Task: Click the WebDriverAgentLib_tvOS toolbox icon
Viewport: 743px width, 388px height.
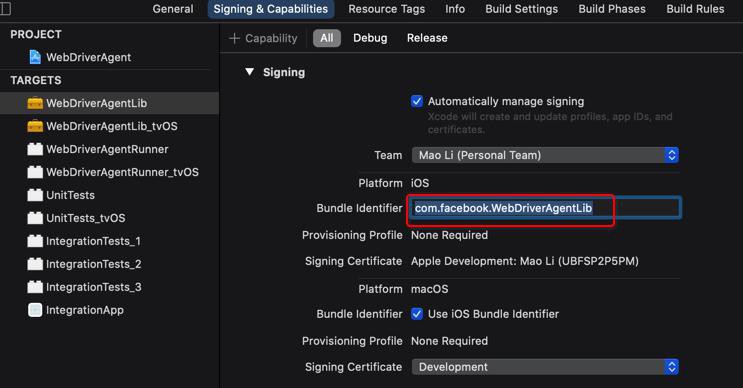Action: click(x=35, y=126)
